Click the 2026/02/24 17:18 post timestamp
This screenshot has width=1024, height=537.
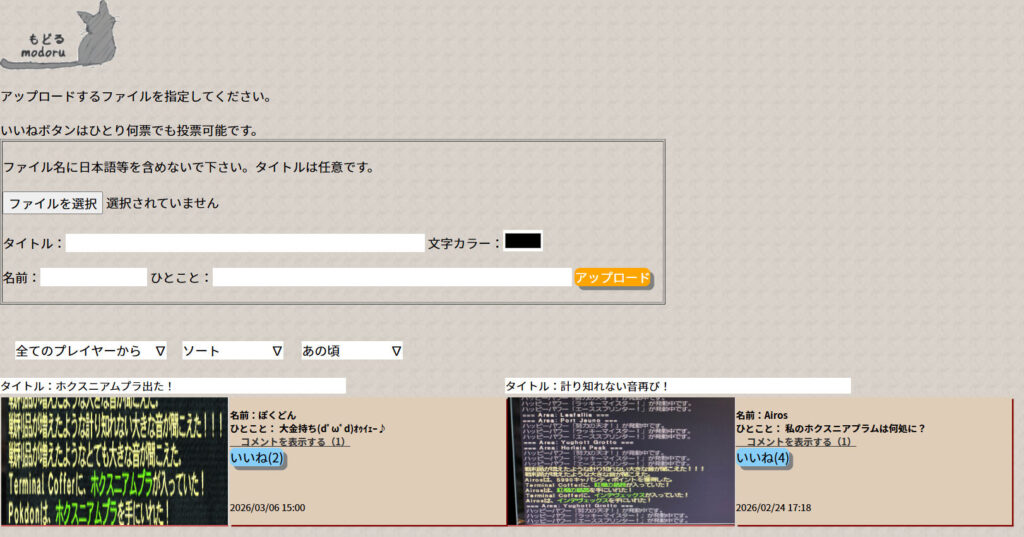point(773,508)
